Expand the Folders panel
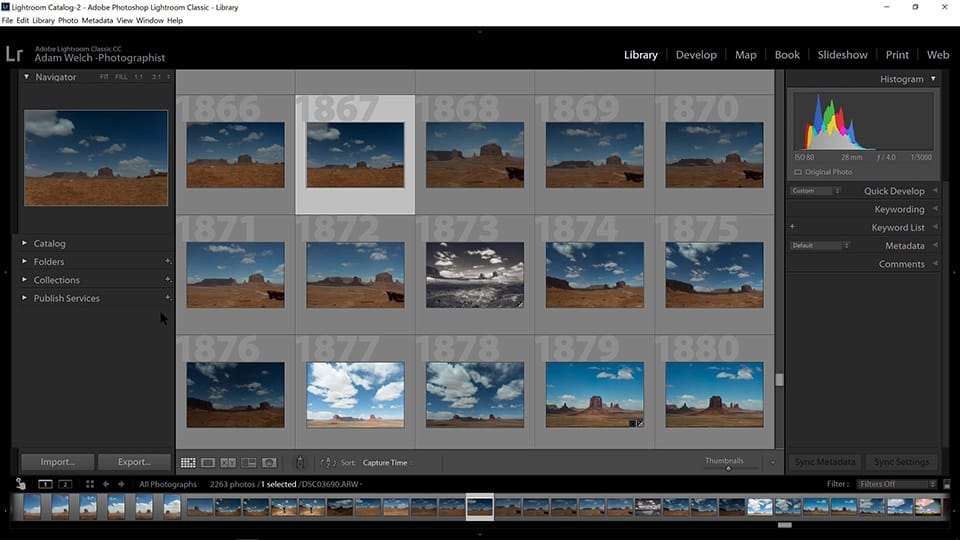 coord(24,261)
